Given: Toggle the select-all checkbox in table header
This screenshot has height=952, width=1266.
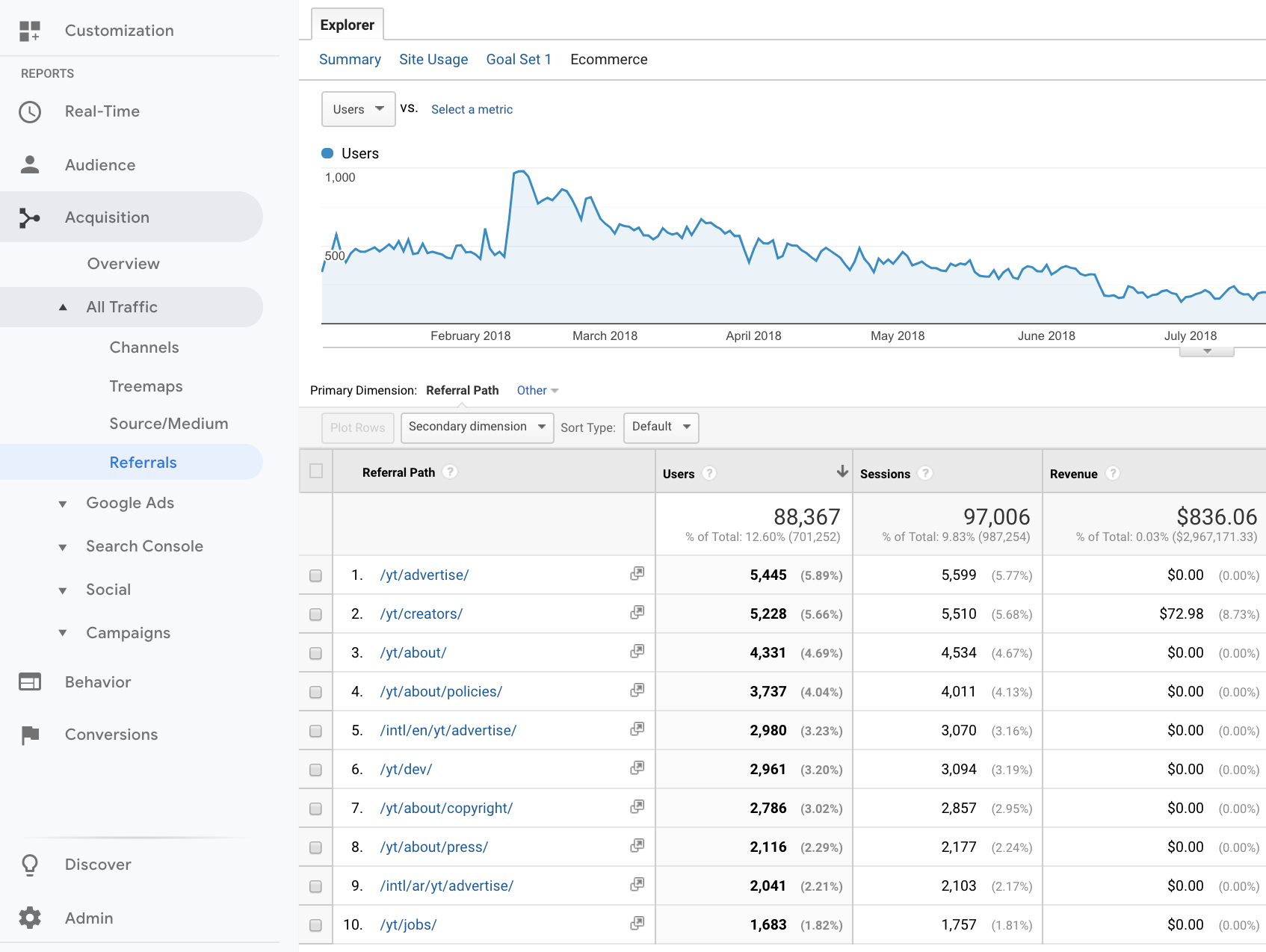Looking at the screenshot, I should [316, 471].
